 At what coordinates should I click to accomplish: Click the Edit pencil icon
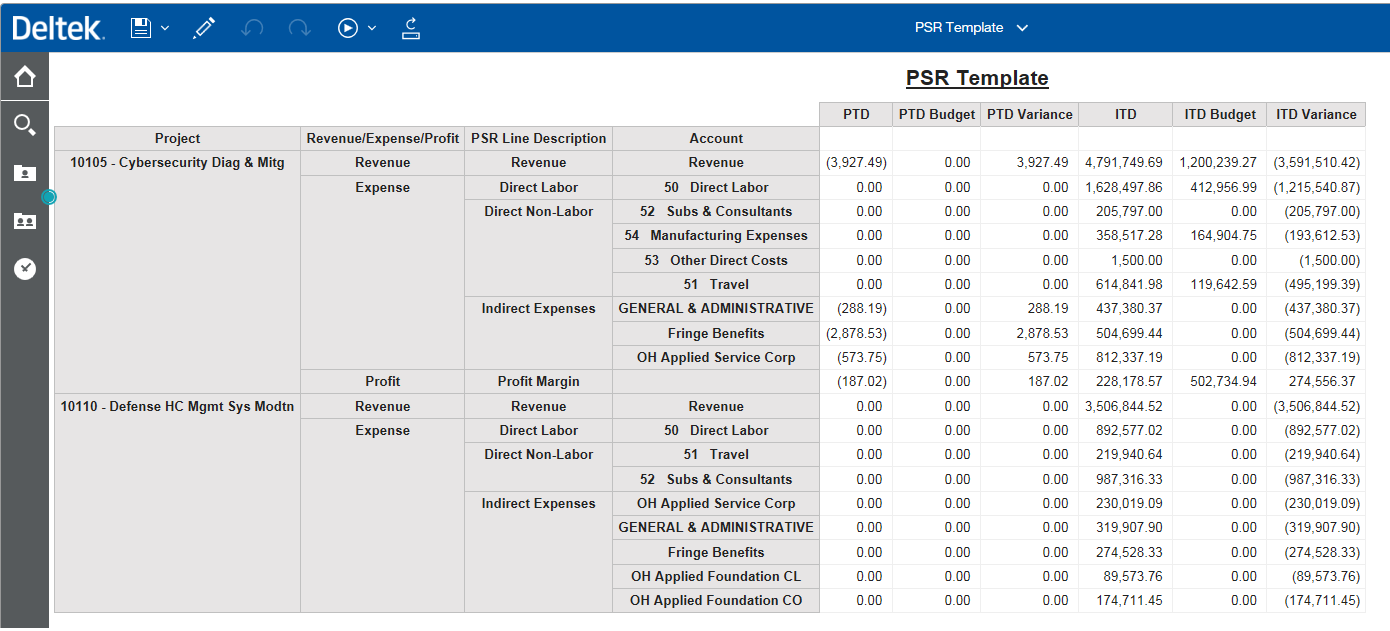204,28
